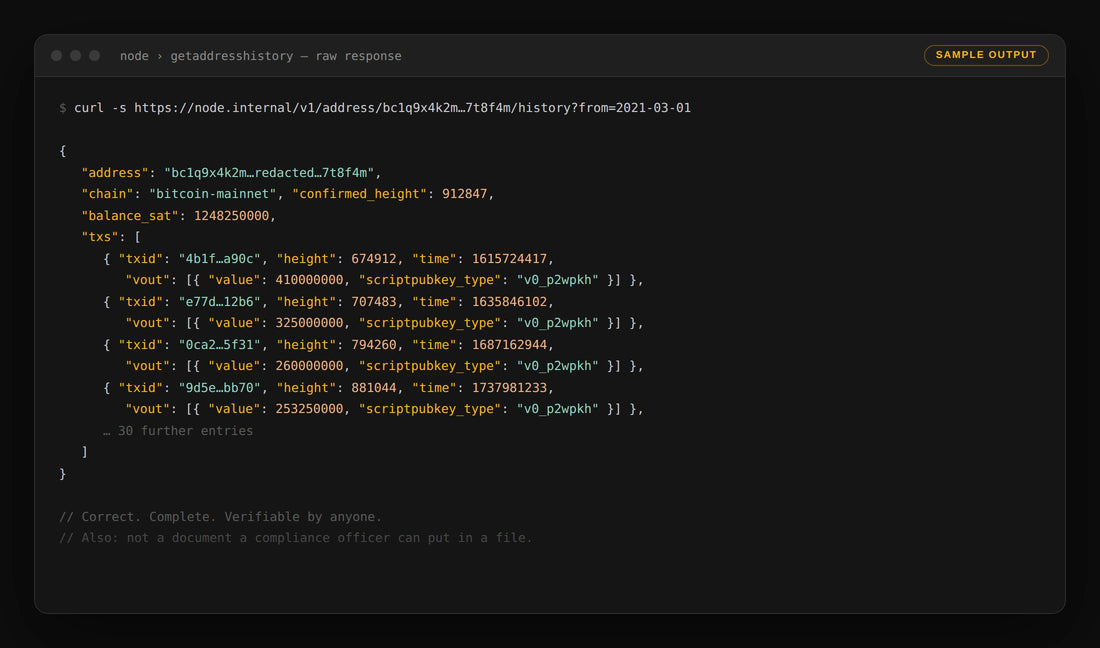Click the first gray window dot
This screenshot has width=1100, height=648.
[x=56, y=55]
